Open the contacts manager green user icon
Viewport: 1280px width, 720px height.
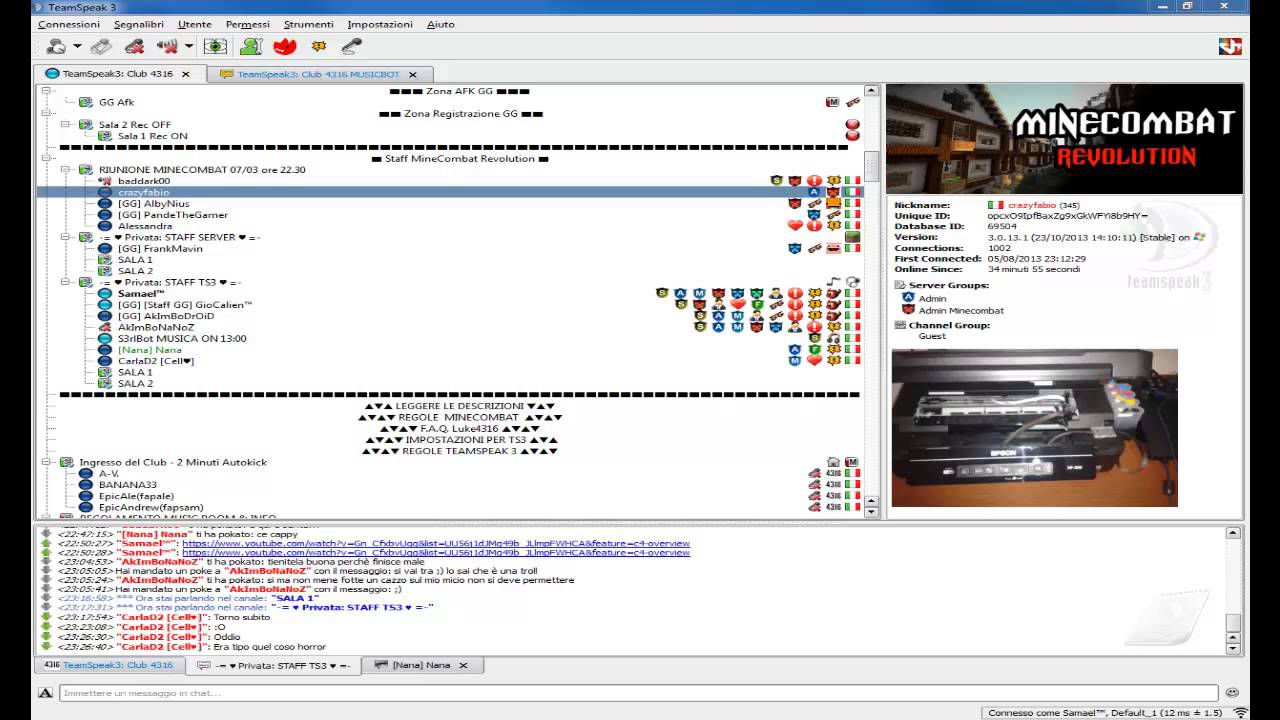pyautogui.click(x=251, y=46)
